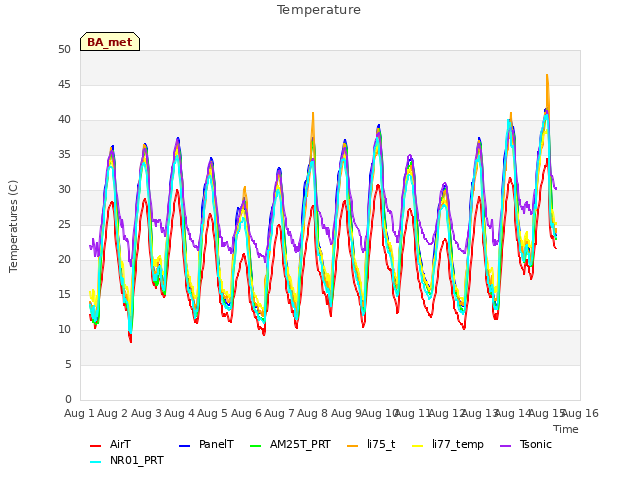This screenshot has height=480, width=640.
Task: Click the Aug 2 x-axis label
Action: pyautogui.click(x=113, y=413)
